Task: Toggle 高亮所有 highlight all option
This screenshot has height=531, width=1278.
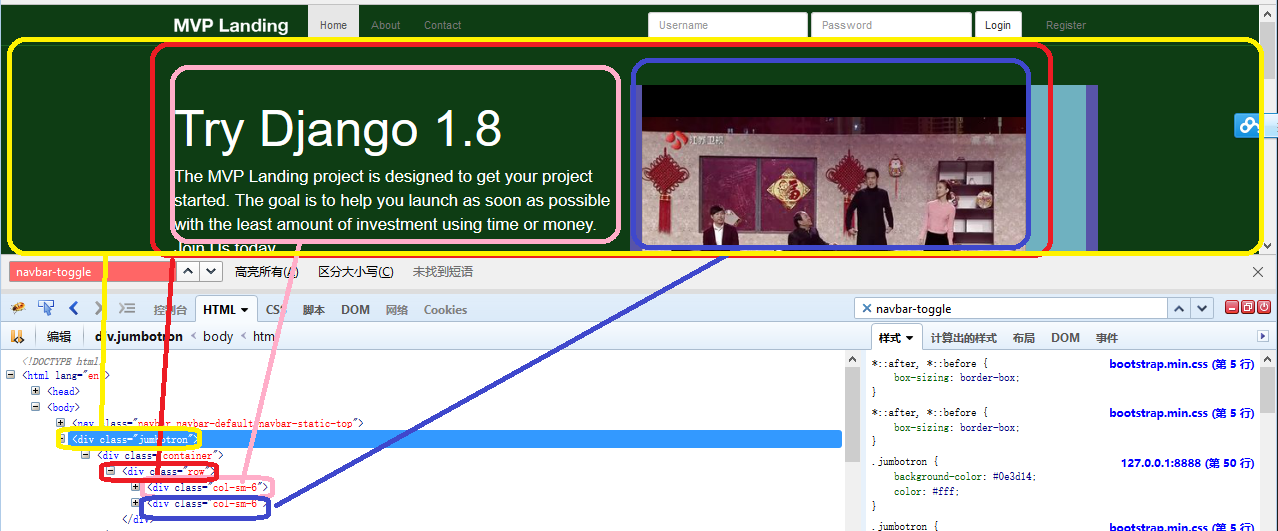Action: [266, 272]
